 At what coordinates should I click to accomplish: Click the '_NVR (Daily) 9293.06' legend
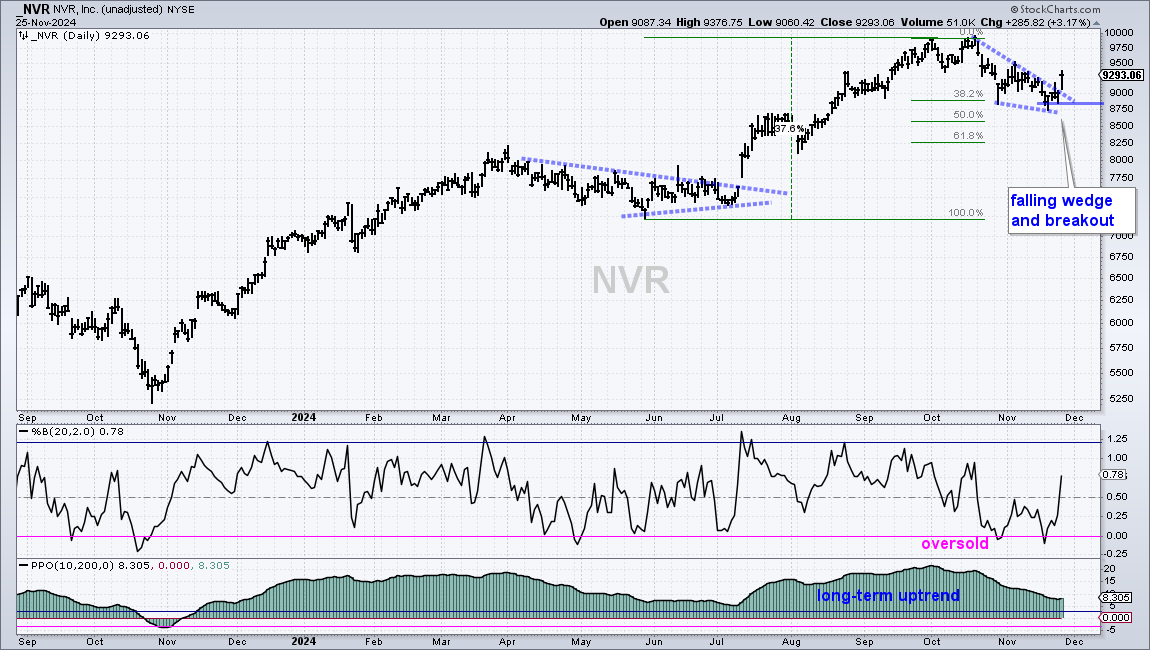click(89, 35)
